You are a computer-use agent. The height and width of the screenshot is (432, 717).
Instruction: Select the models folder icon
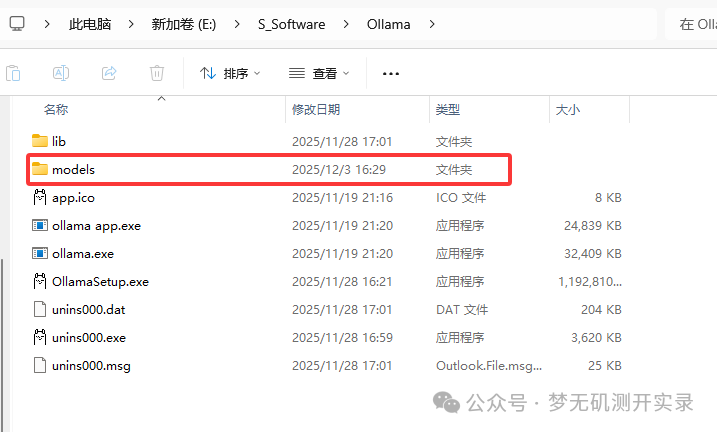pyautogui.click(x=40, y=169)
